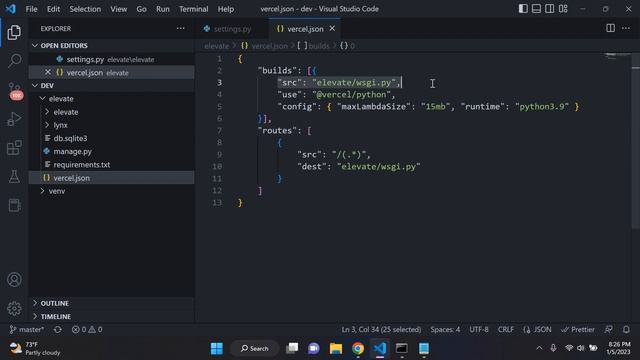This screenshot has width=640, height=360.
Task: Change language mode from JSON
Action: coord(537,329)
